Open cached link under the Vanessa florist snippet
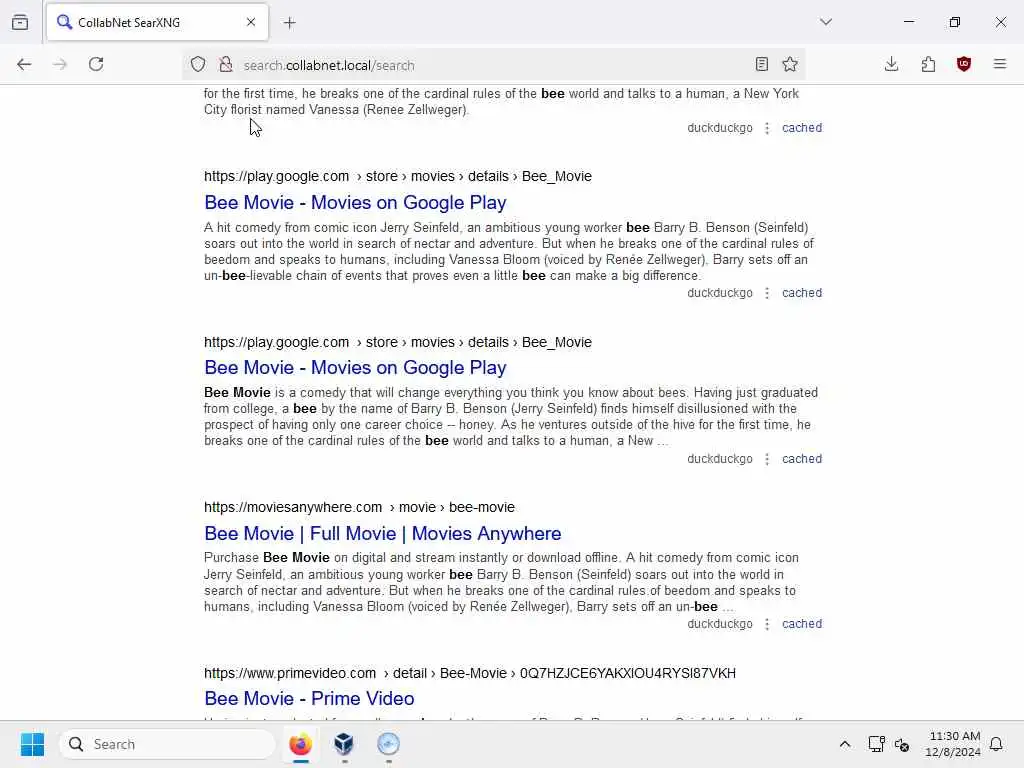This screenshot has width=1024, height=768. (x=802, y=128)
